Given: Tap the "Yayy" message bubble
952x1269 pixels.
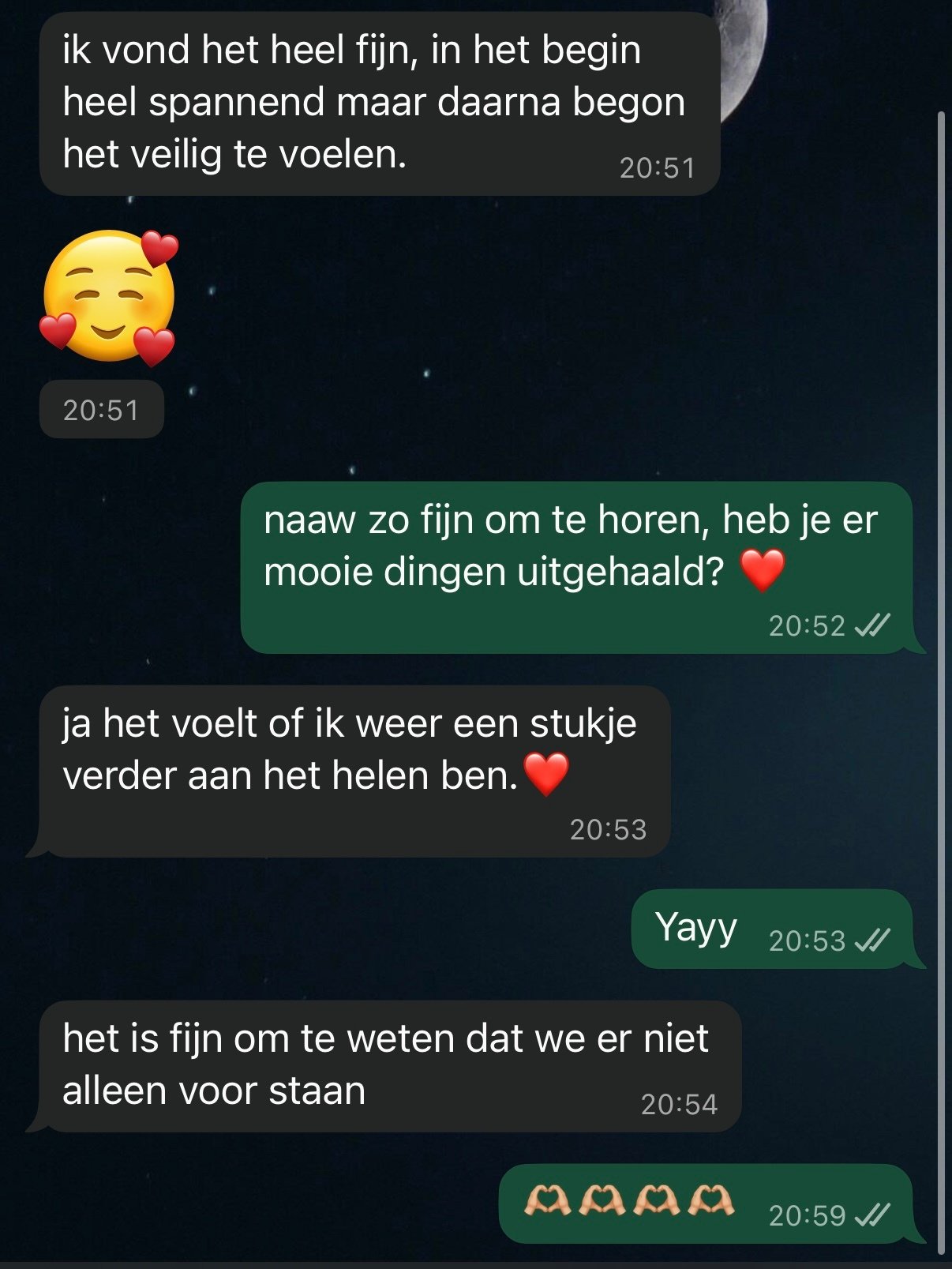Looking at the screenshot, I should coord(772,929).
